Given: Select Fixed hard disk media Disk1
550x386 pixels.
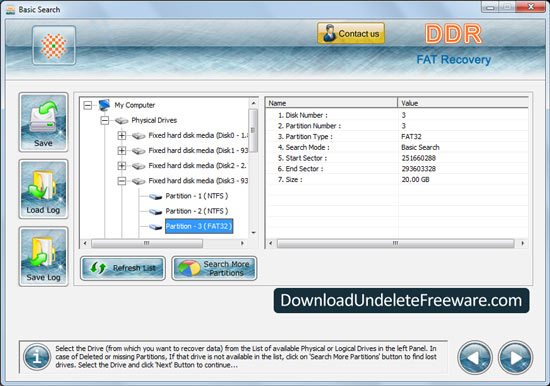Looking at the screenshot, I should point(198,150).
